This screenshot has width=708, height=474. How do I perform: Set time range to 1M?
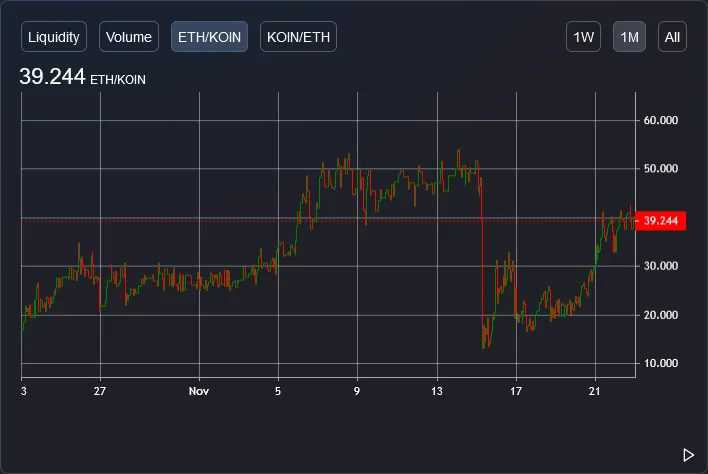(x=629, y=37)
